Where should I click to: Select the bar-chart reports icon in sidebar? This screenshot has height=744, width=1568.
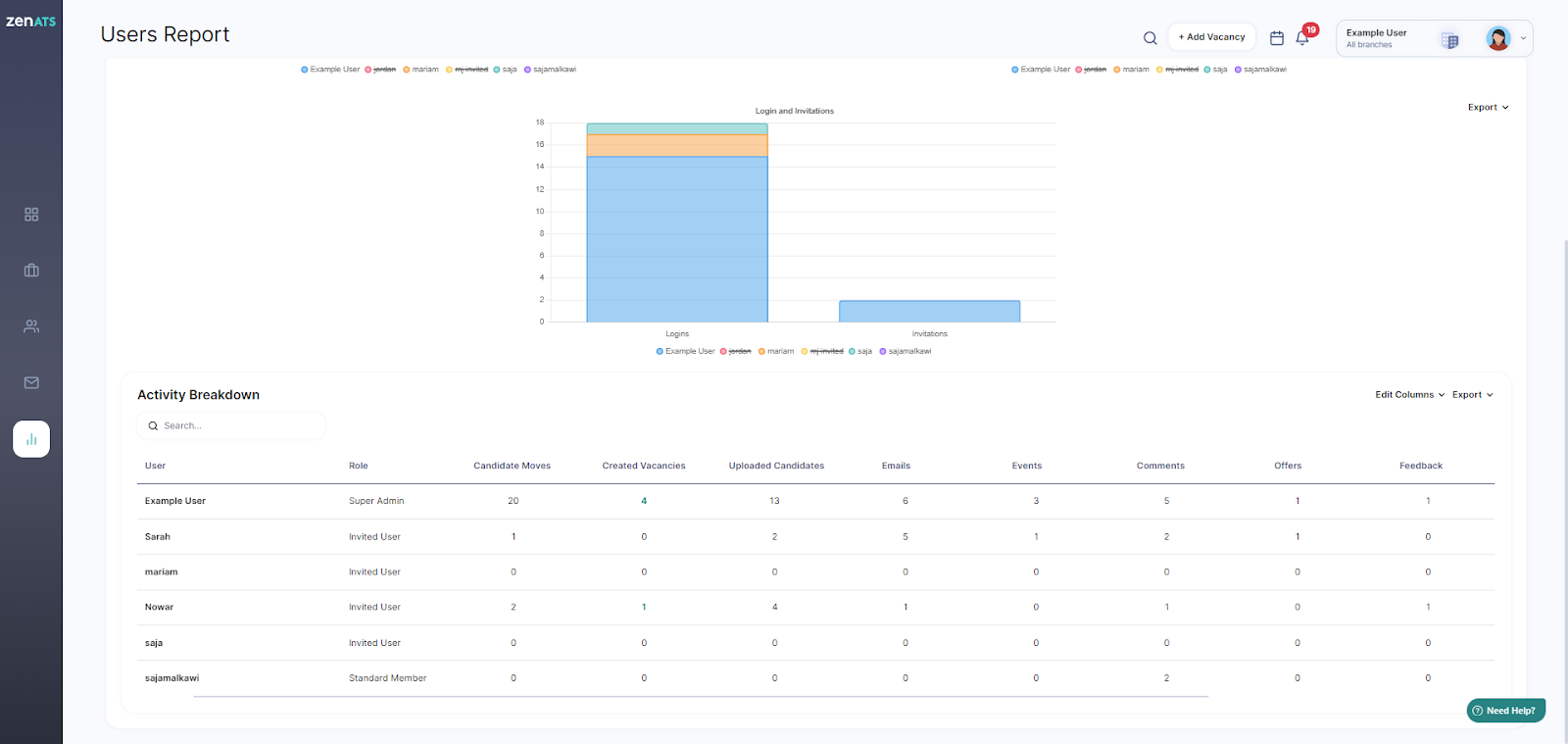pyautogui.click(x=31, y=439)
